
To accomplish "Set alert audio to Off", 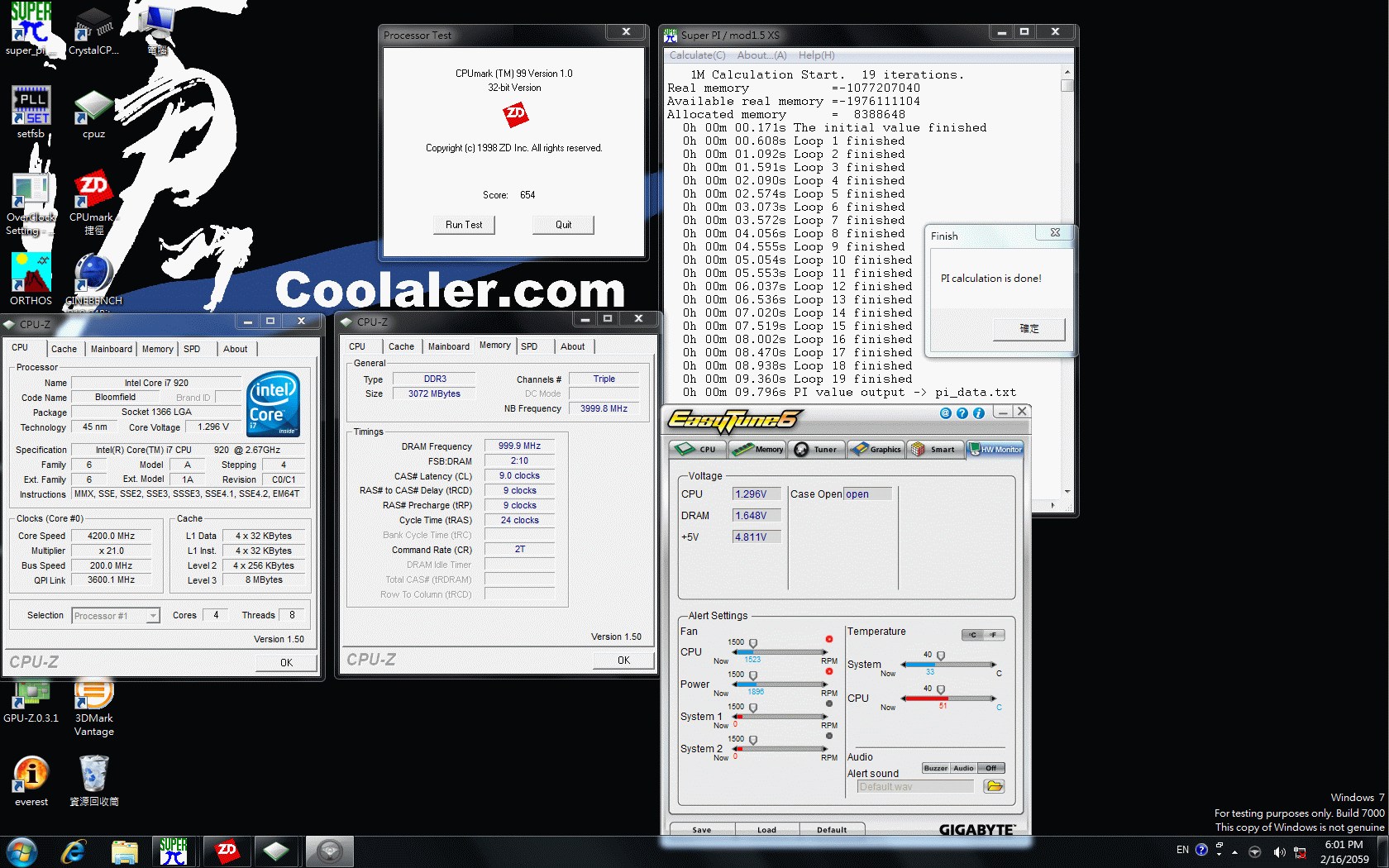I will 990,768.
